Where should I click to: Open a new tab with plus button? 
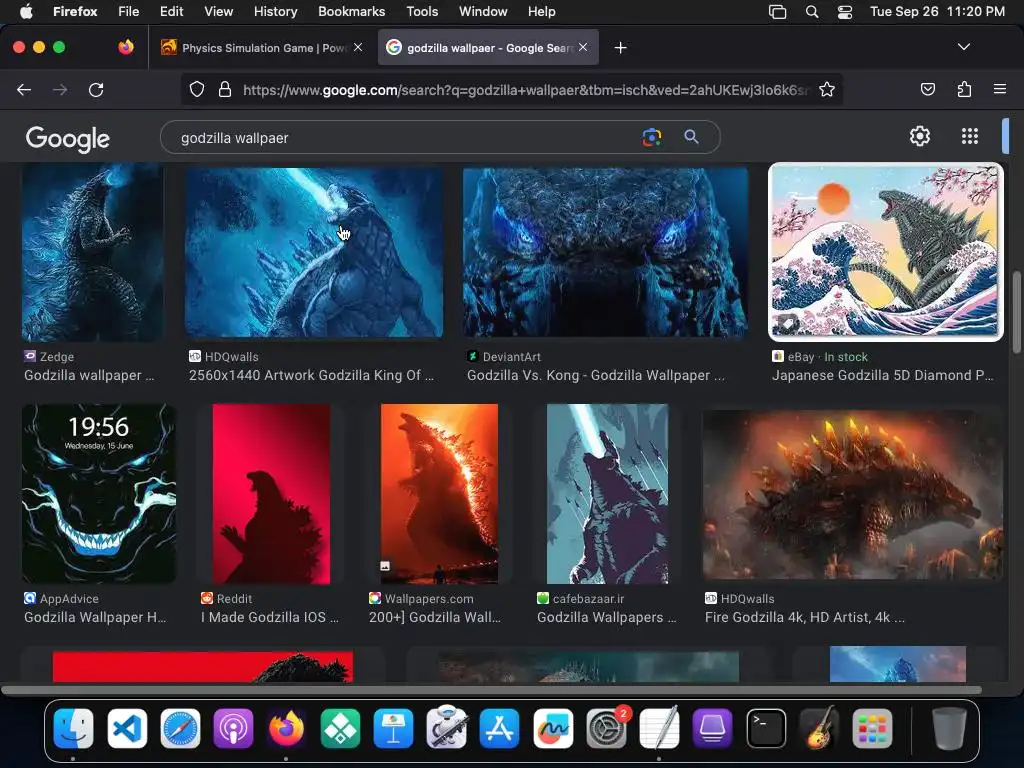tap(620, 48)
